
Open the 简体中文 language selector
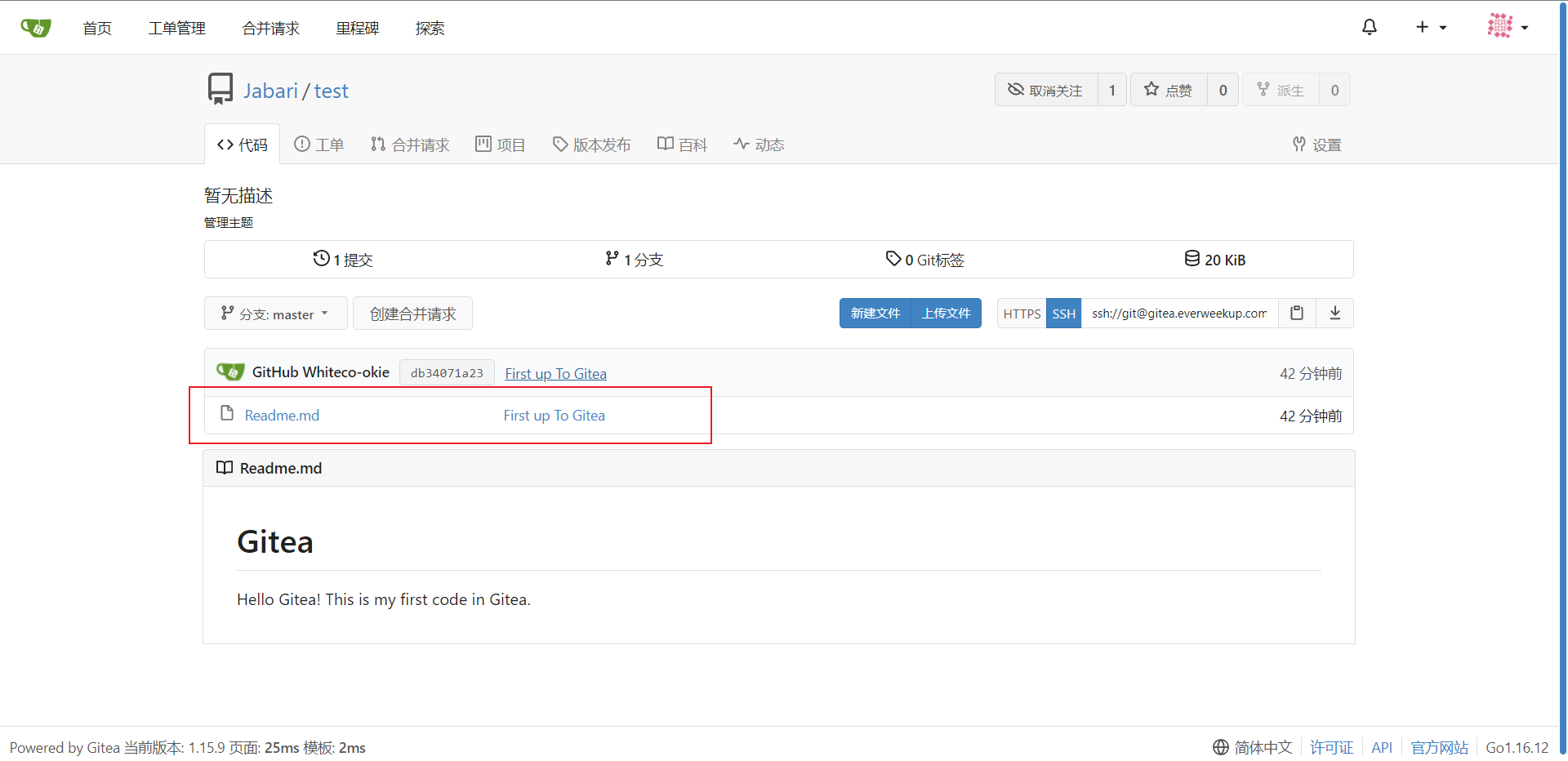click(x=1253, y=747)
